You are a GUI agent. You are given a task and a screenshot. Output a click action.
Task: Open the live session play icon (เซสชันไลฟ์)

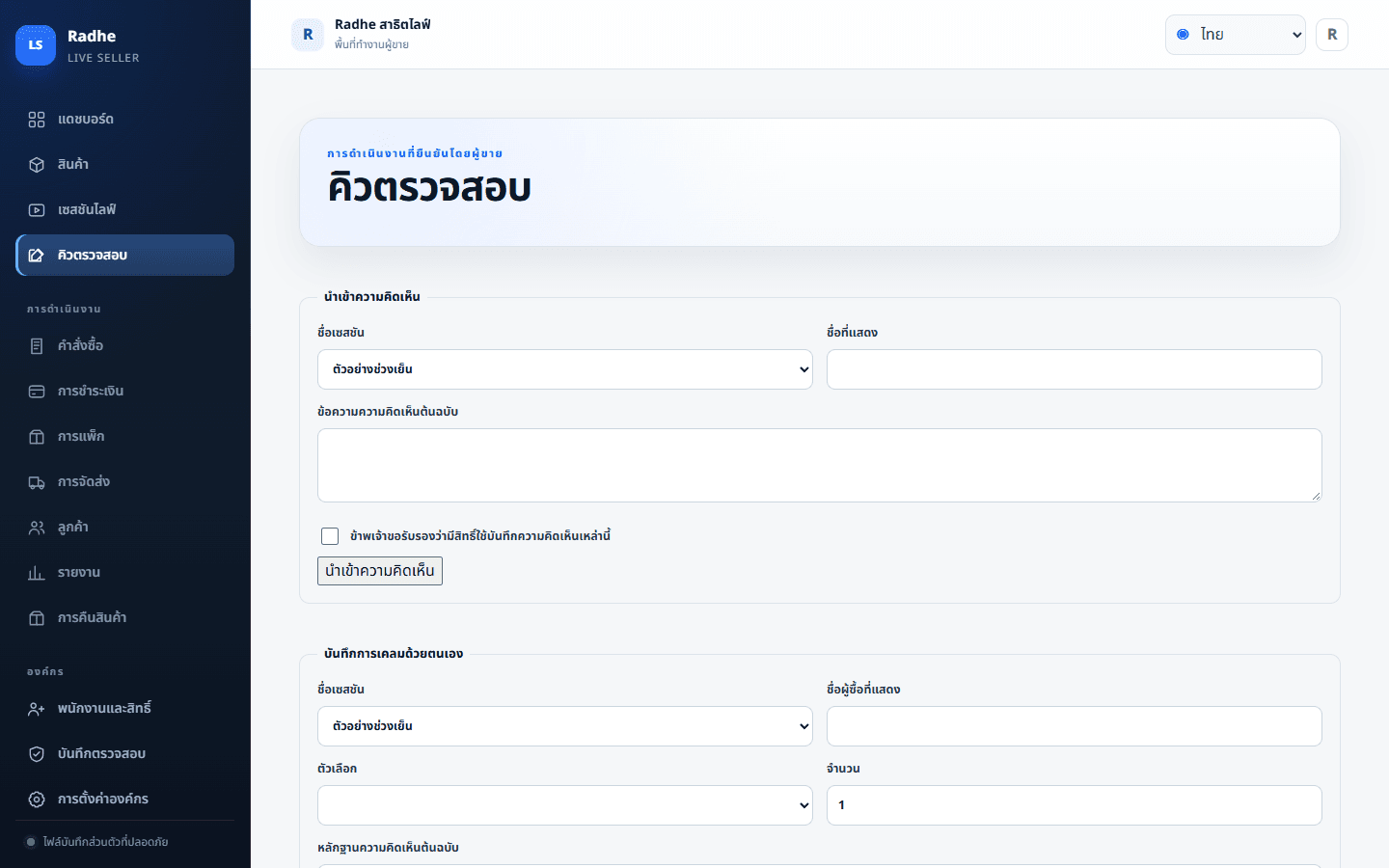click(37, 210)
